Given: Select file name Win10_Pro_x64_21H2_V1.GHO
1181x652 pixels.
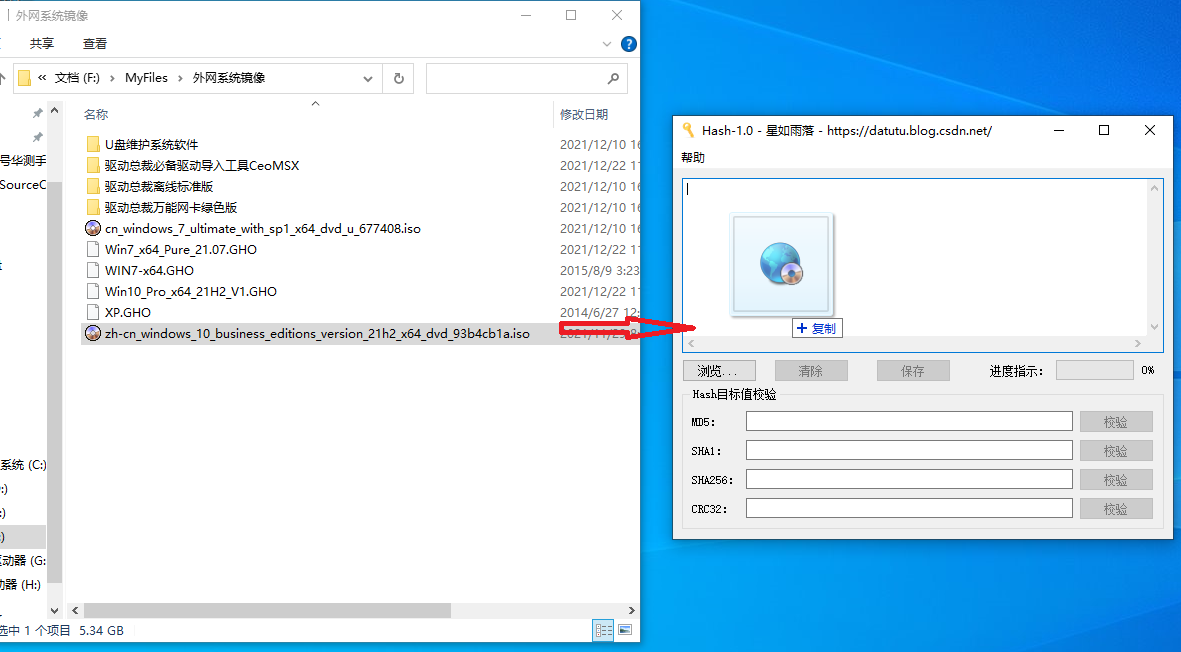Looking at the screenshot, I should (191, 291).
